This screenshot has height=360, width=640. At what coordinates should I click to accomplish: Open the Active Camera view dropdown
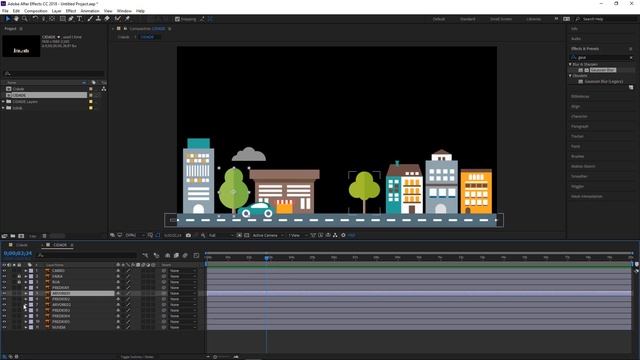click(x=268, y=236)
